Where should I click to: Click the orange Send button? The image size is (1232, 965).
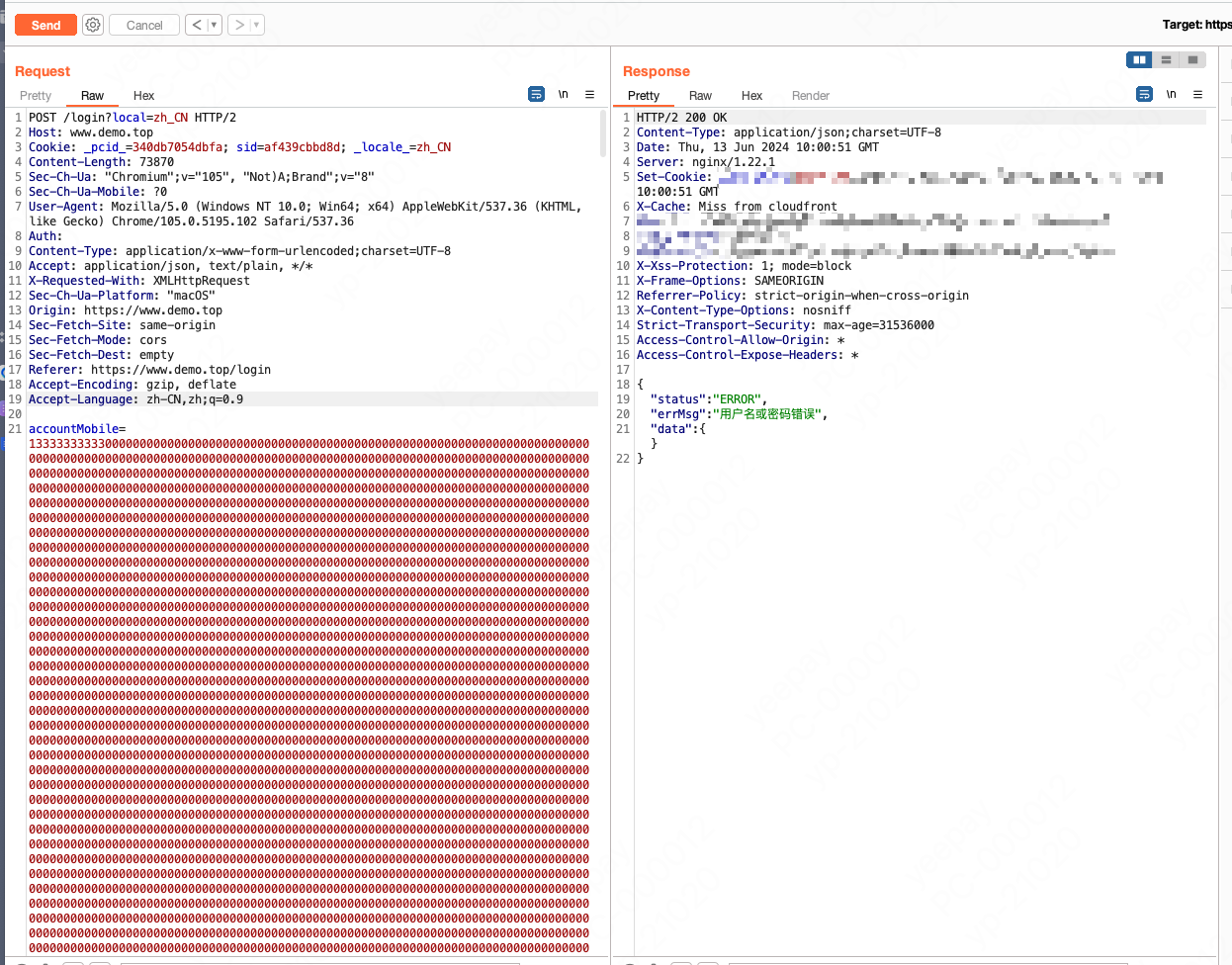[x=45, y=25]
